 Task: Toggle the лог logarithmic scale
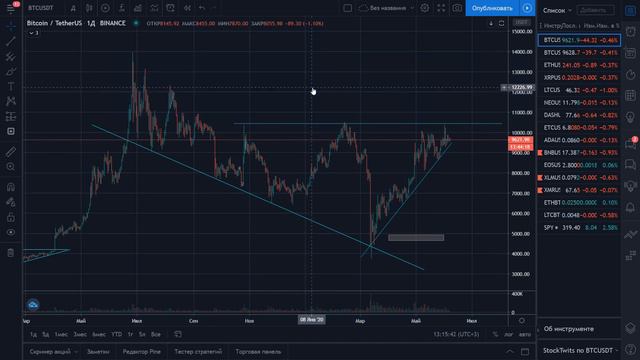509,334
